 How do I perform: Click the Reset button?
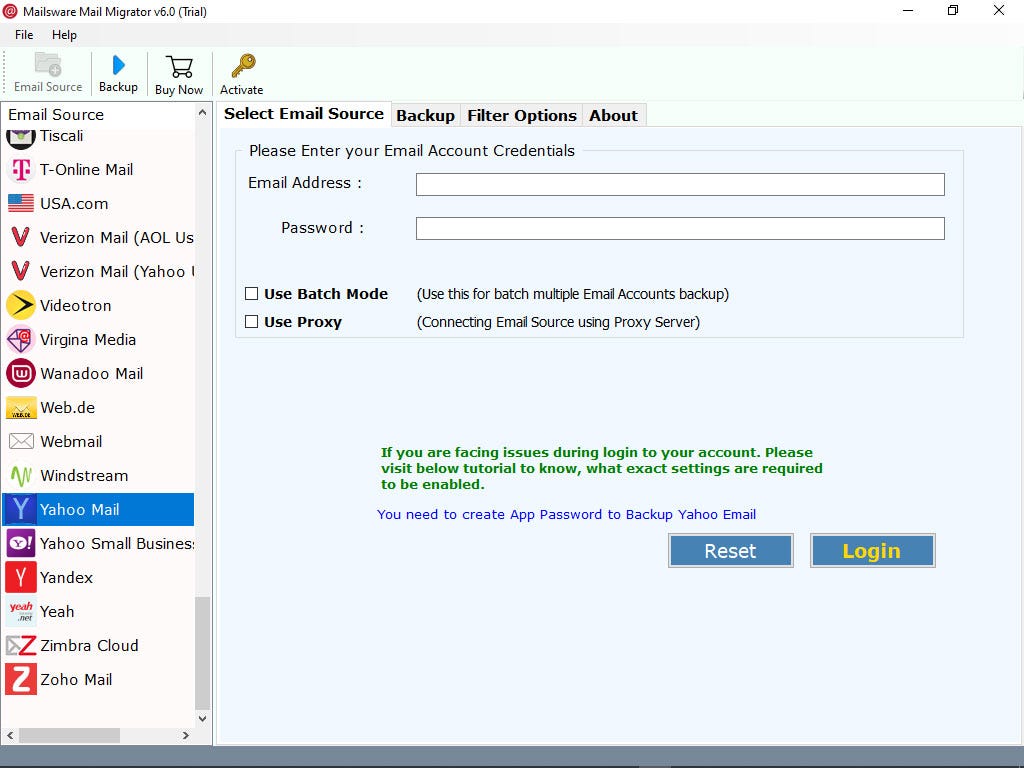click(x=730, y=551)
